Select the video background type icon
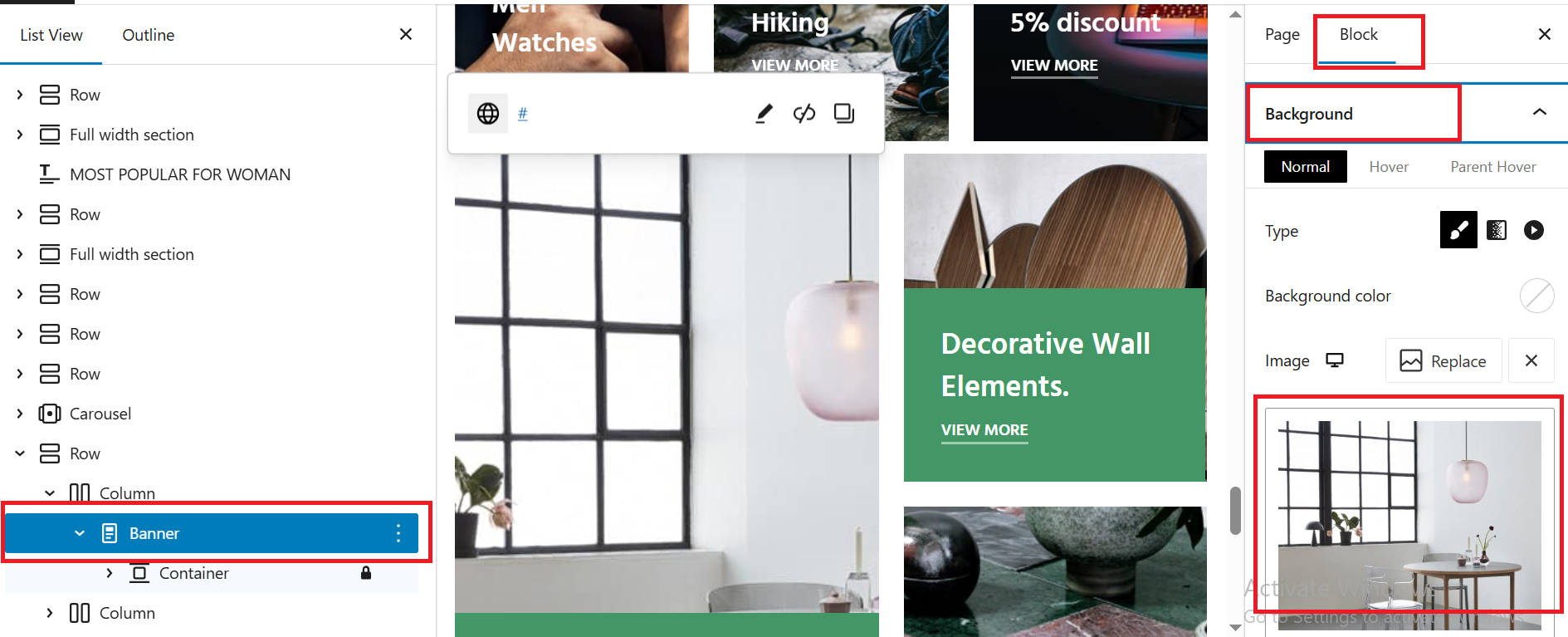The height and width of the screenshot is (637, 1568). tap(1534, 230)
